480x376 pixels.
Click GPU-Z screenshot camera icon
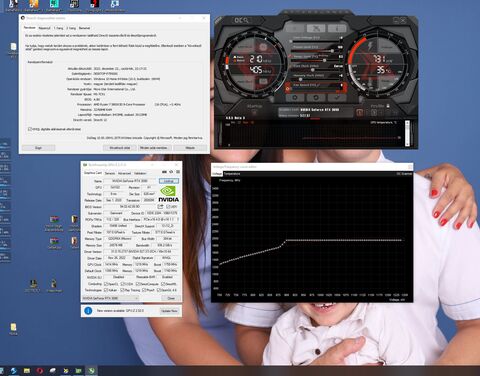[x=165, y=172]
